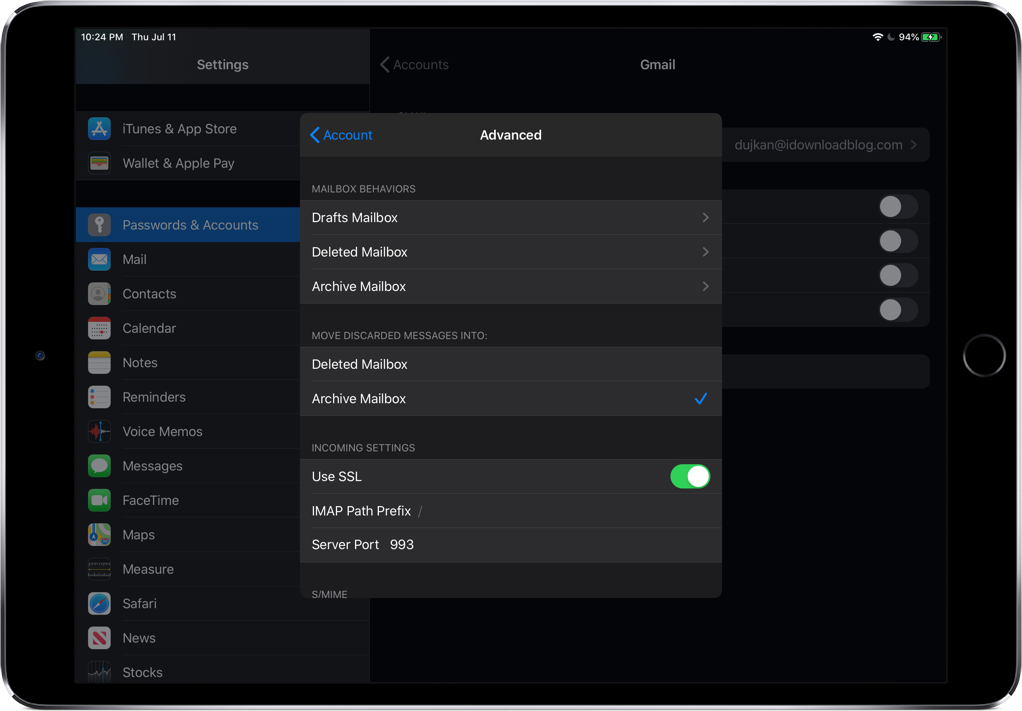Select FaceTime label in Settings sidebar
The image size is (1022, 711).
(x=151, y=501)
